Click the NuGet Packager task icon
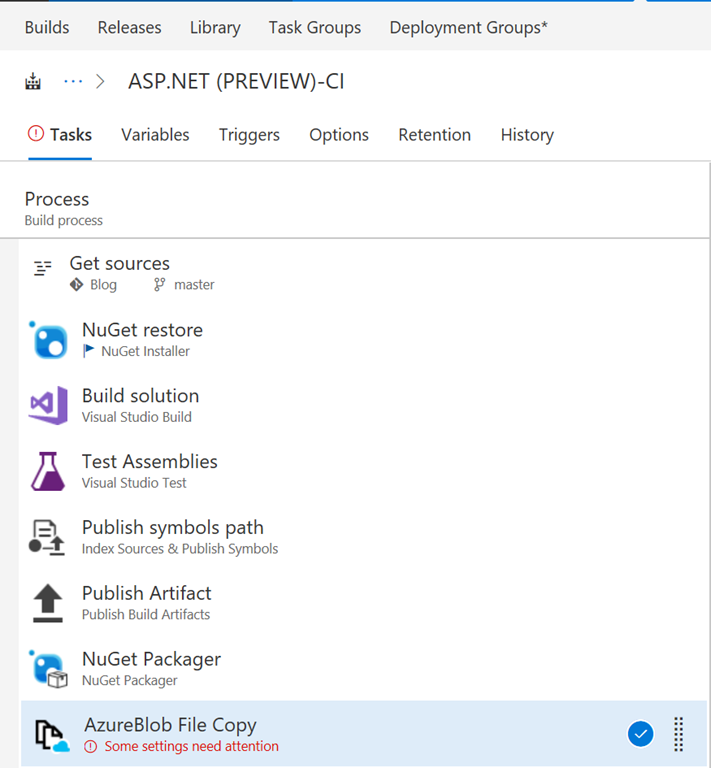 coord(48,669)
